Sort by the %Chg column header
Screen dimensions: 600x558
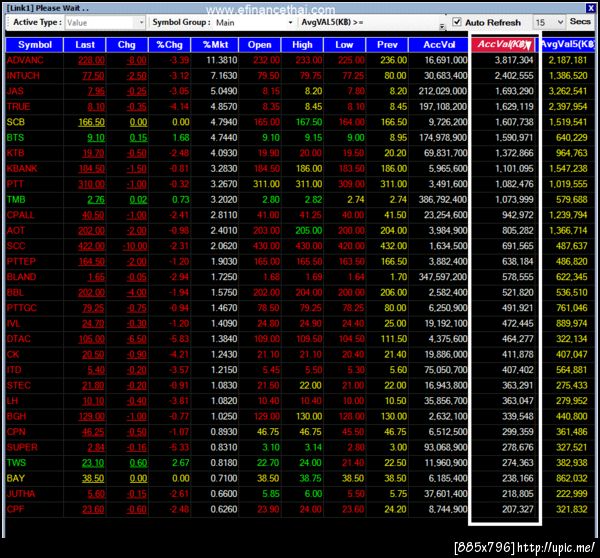pyautogui.click(x=170, y=45)
